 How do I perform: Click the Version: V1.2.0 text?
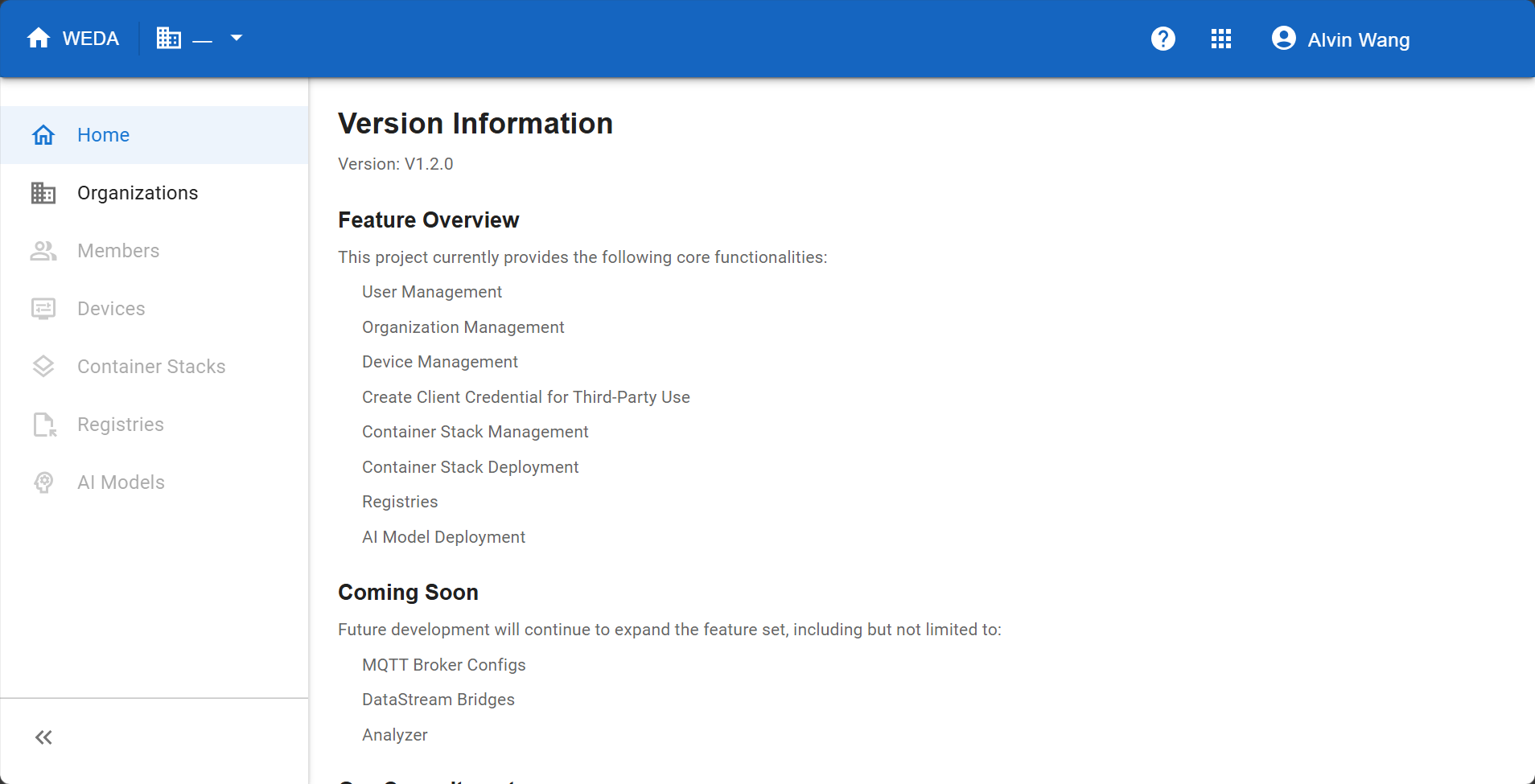pyautogui.click(x=396, y=164)
